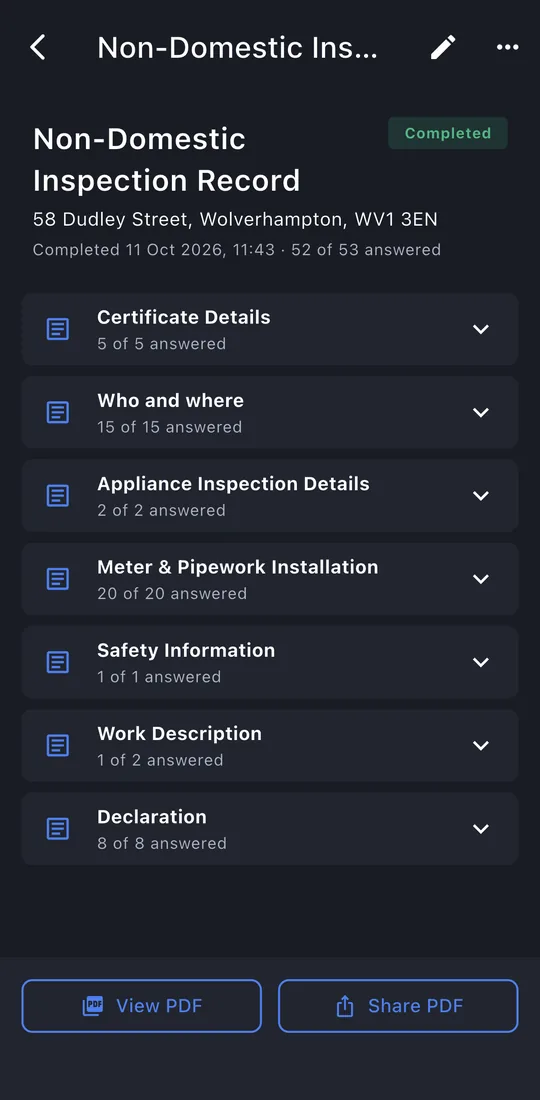
Task: Expand the Work Description chevron
Action: click(480, 745)
